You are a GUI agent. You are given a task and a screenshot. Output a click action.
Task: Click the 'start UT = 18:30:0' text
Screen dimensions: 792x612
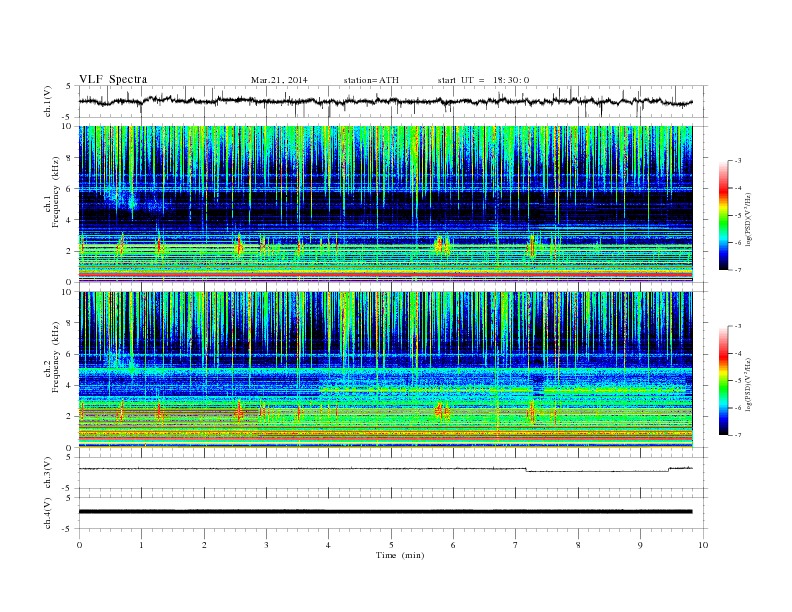click(x=483, y=80)
